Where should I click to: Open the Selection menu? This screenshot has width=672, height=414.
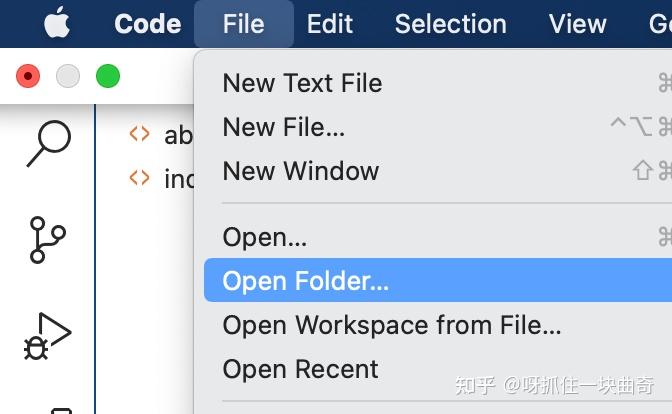click(450, 24)
